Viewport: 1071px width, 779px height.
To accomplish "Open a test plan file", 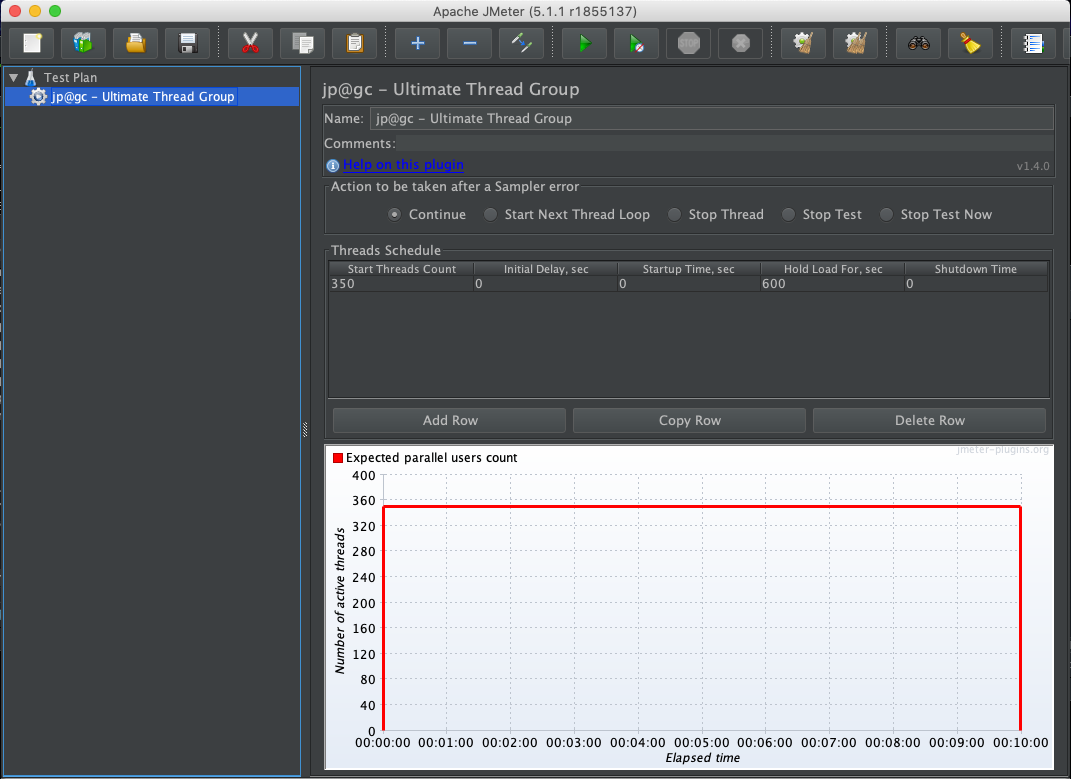I will pos(135,43).
